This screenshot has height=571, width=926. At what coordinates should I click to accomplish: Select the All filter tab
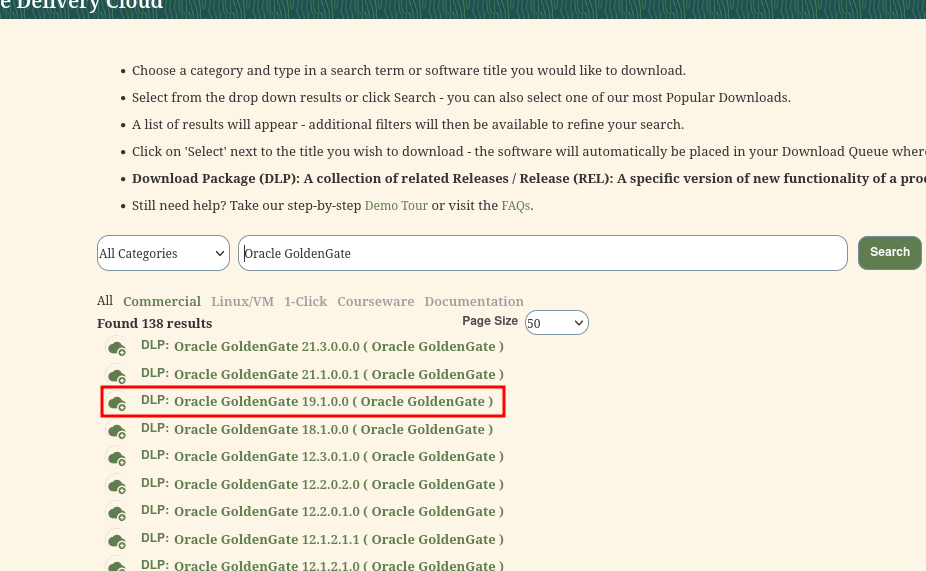[x=105, y=301]
